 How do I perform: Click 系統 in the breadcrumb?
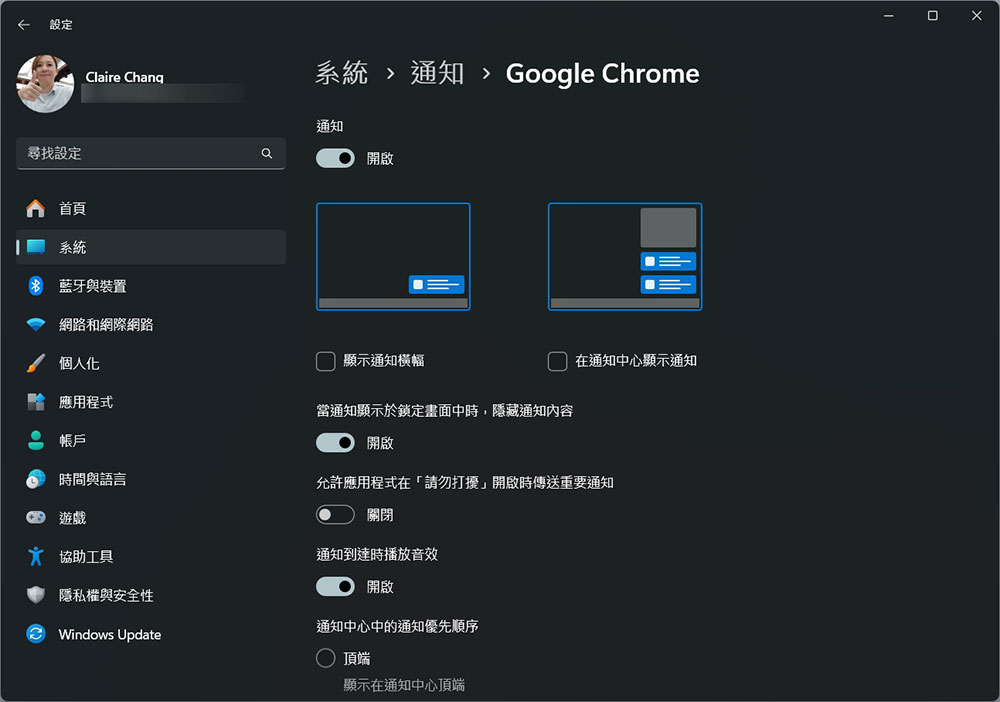tap(342, 73)
